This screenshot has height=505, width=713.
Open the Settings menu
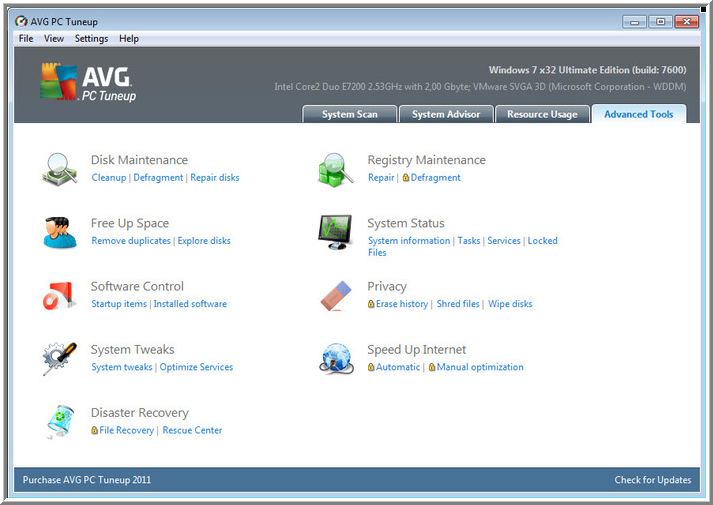tap(91, 39)
